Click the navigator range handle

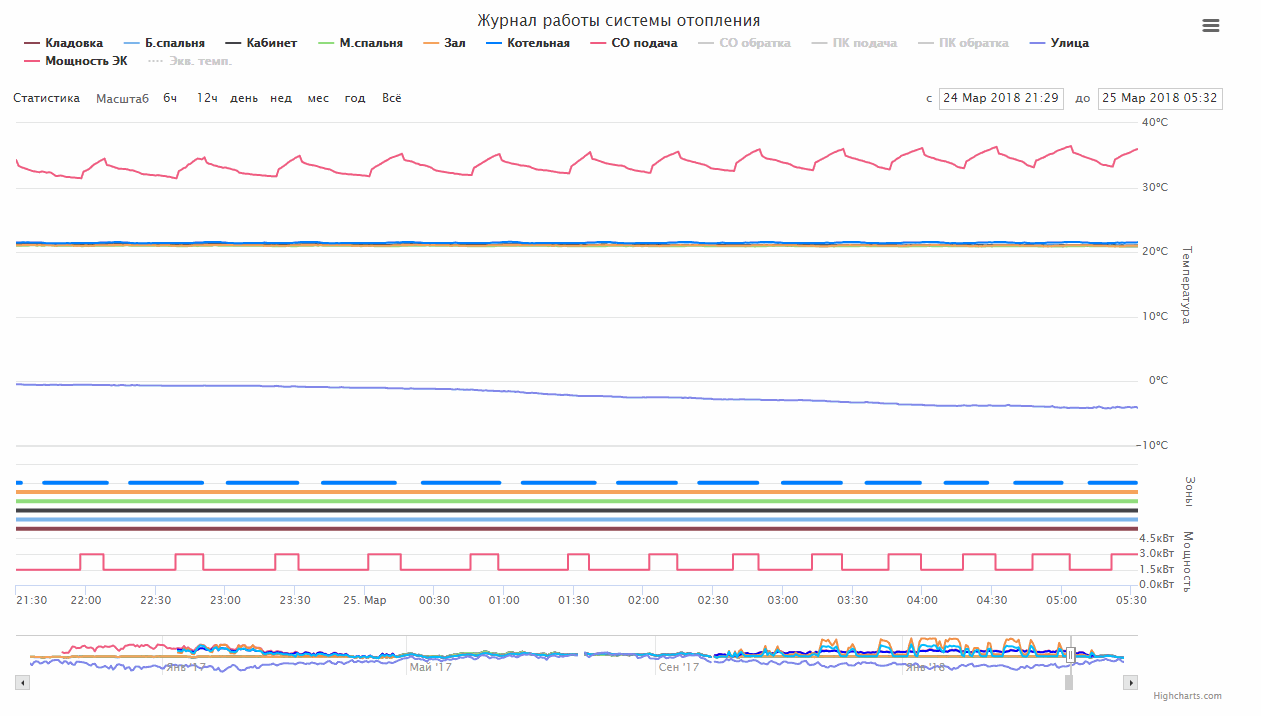[1070, 655]
